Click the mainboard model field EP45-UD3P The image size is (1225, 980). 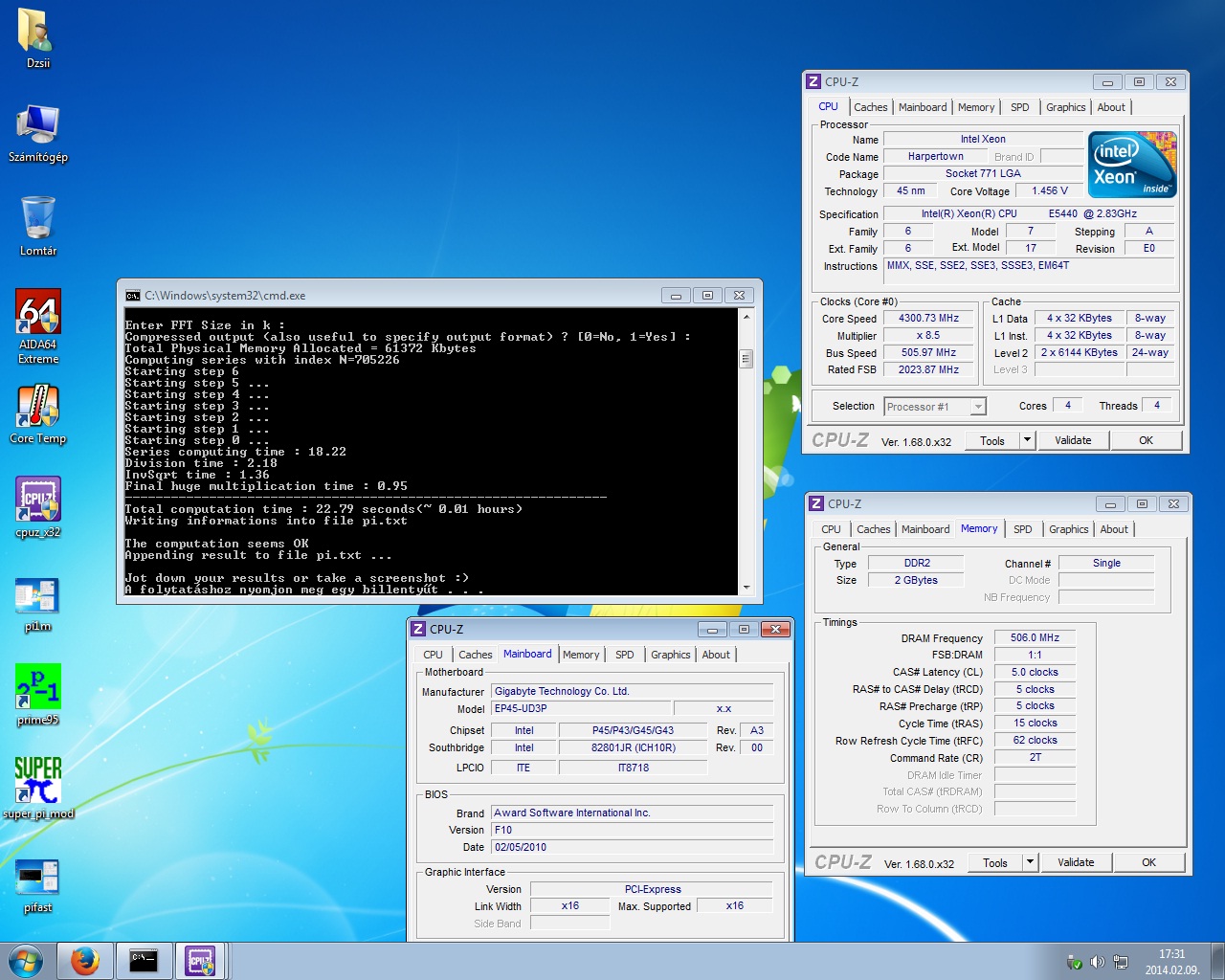coord(581,708)
